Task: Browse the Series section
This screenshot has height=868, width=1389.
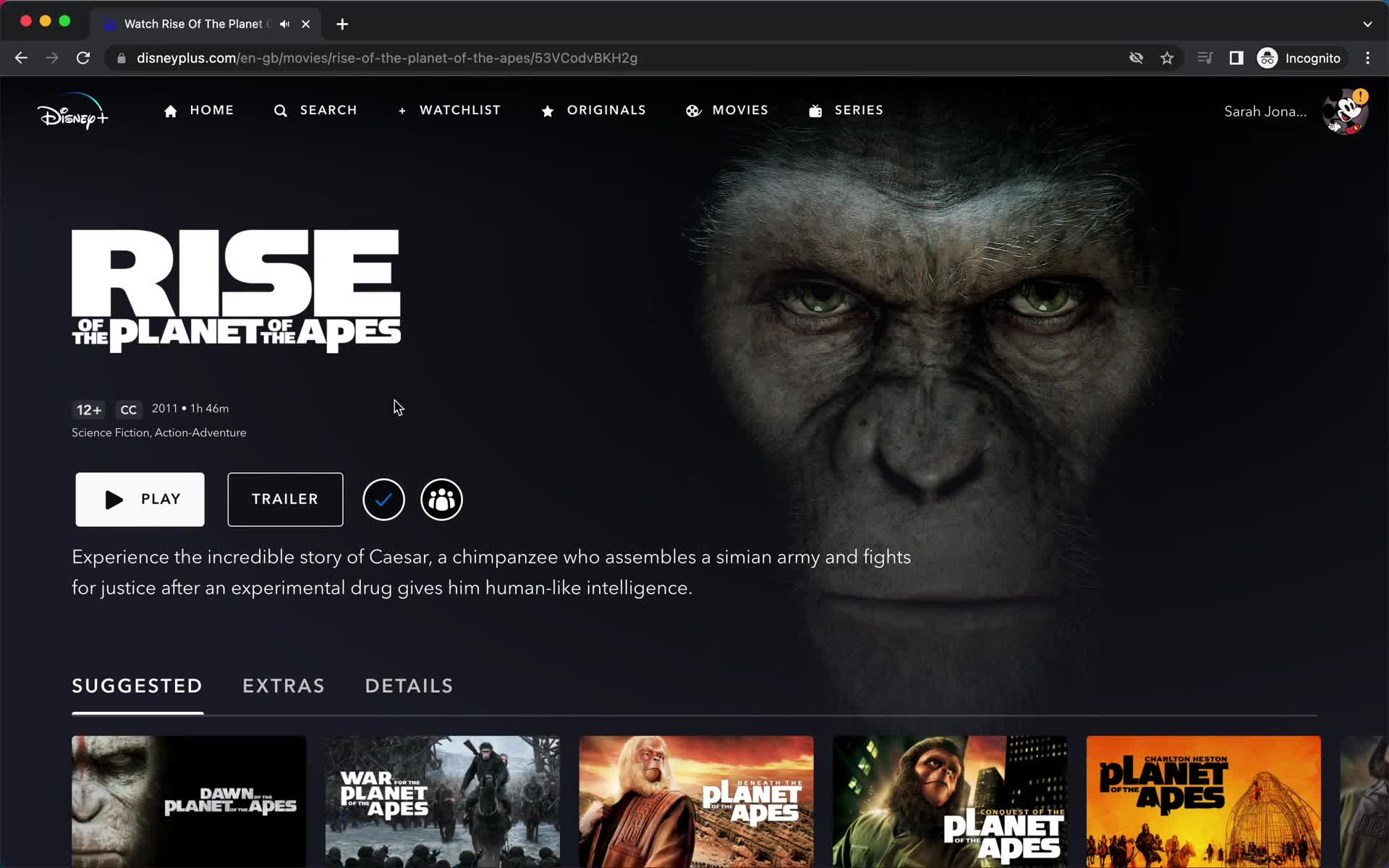Action: point(846,110)
